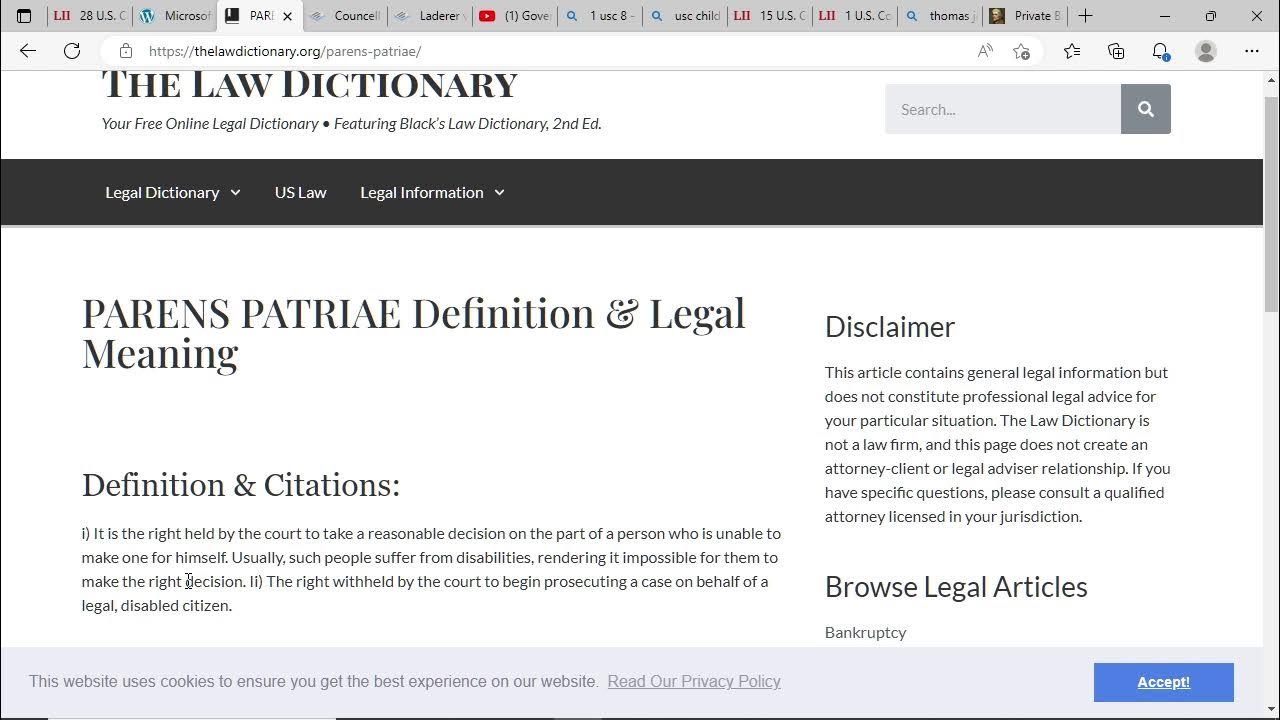This screenshot has width=1280, height=720.
Task: Open the user profile avatar
Action: [x=1206, y=51]
